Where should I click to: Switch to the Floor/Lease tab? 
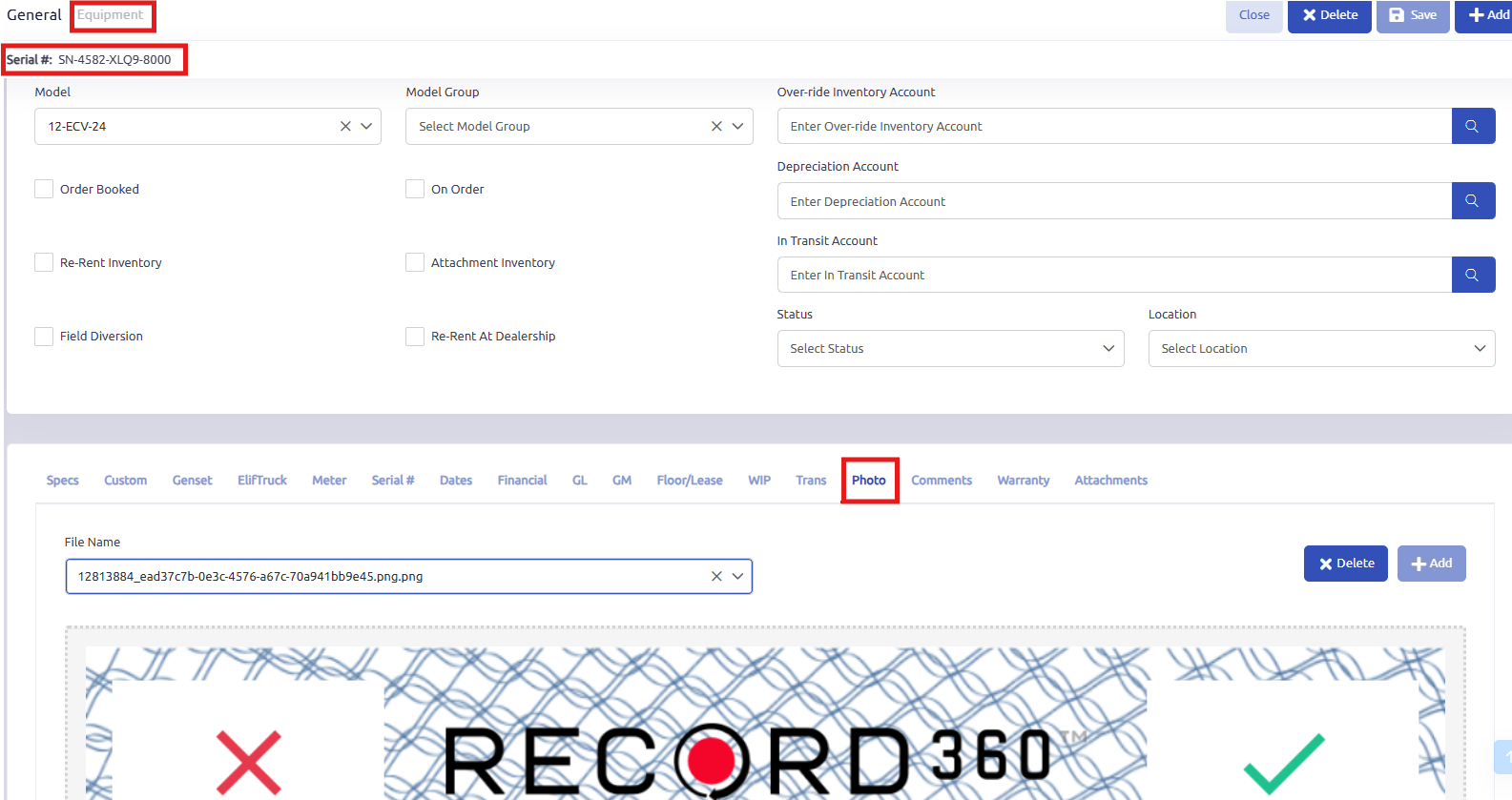[x=690, y=481]
